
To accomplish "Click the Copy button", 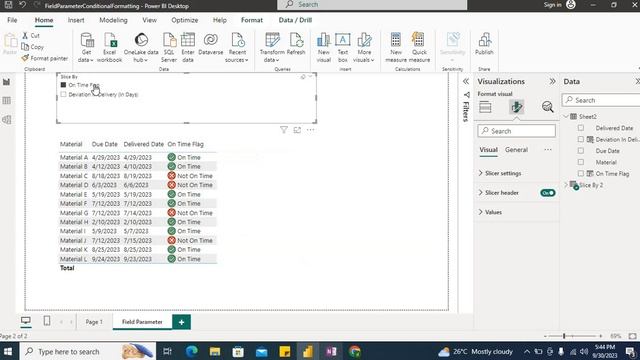I will 32,47.
